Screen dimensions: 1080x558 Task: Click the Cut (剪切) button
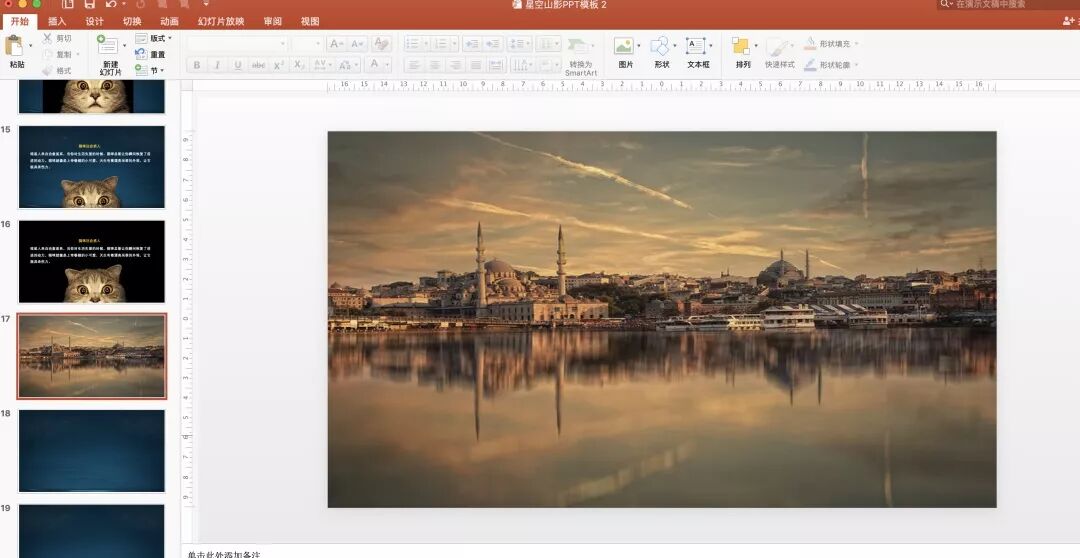[x=56, y=39]
